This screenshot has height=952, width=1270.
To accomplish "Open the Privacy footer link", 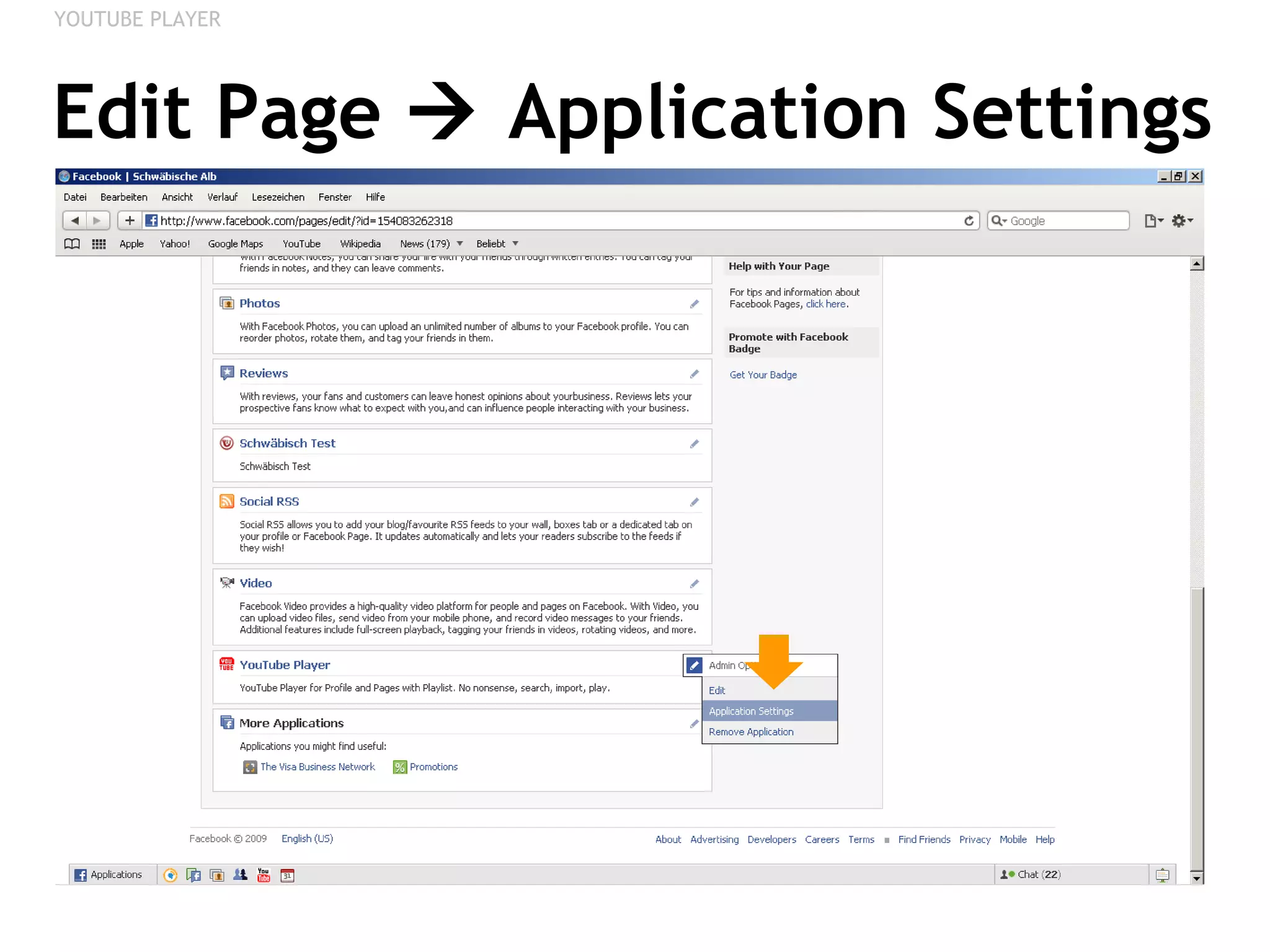I will pos(975,840).
